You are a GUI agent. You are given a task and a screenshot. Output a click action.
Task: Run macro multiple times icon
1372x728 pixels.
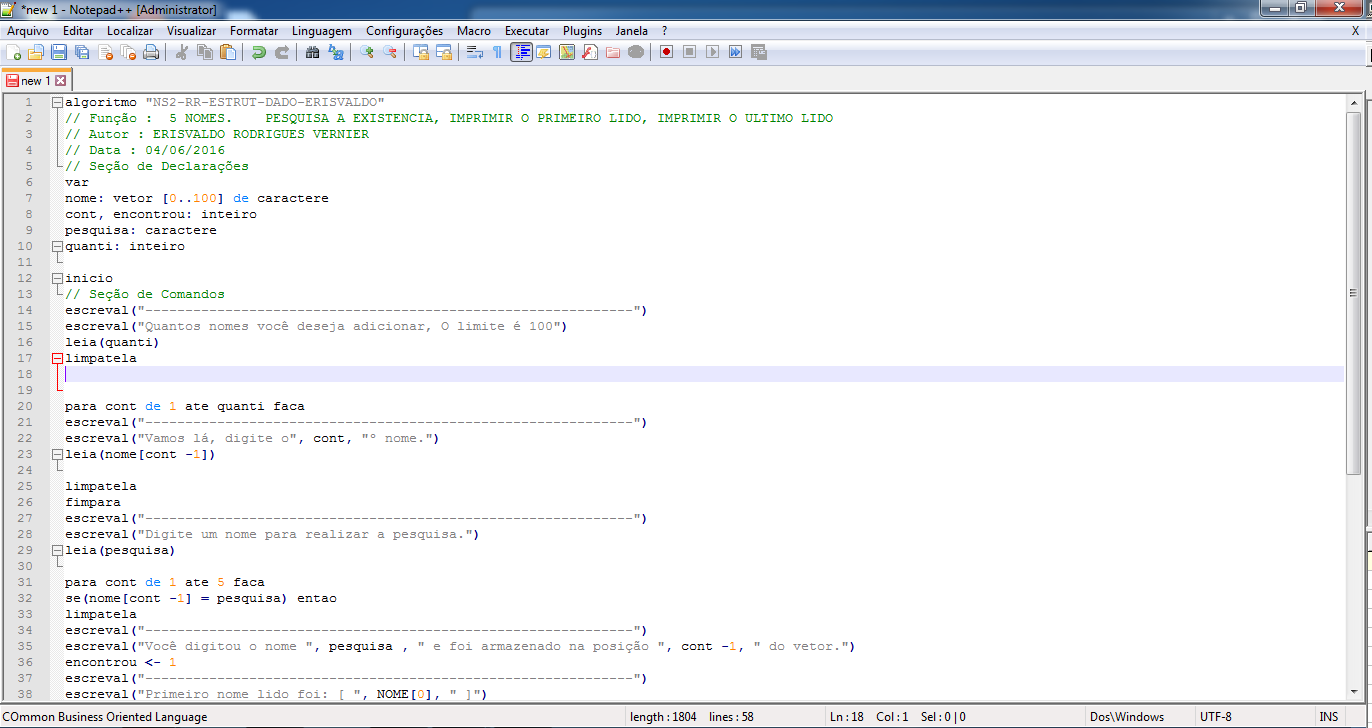[x=735, y=52]
